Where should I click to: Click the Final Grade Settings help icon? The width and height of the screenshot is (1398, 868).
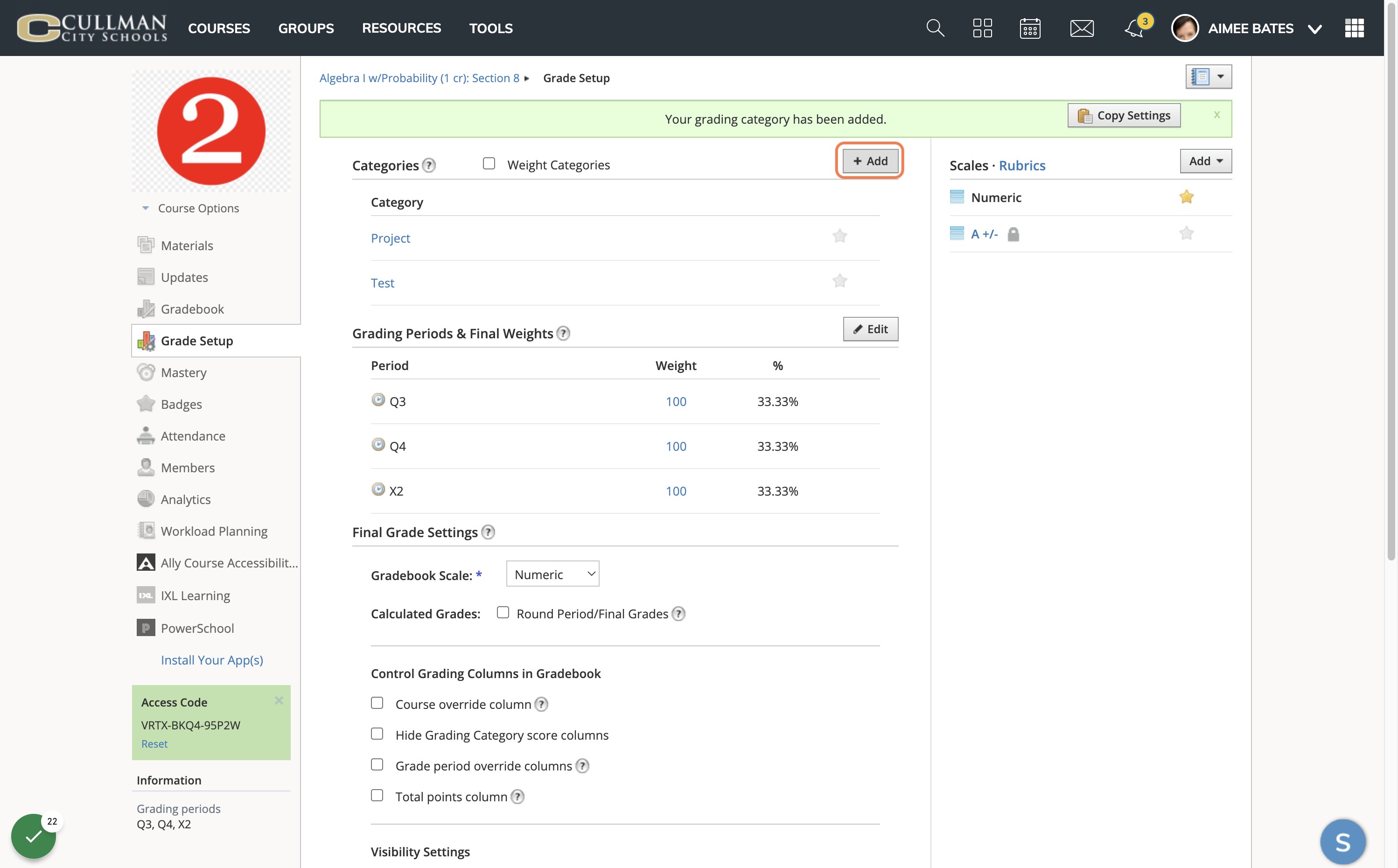[488, 532]
